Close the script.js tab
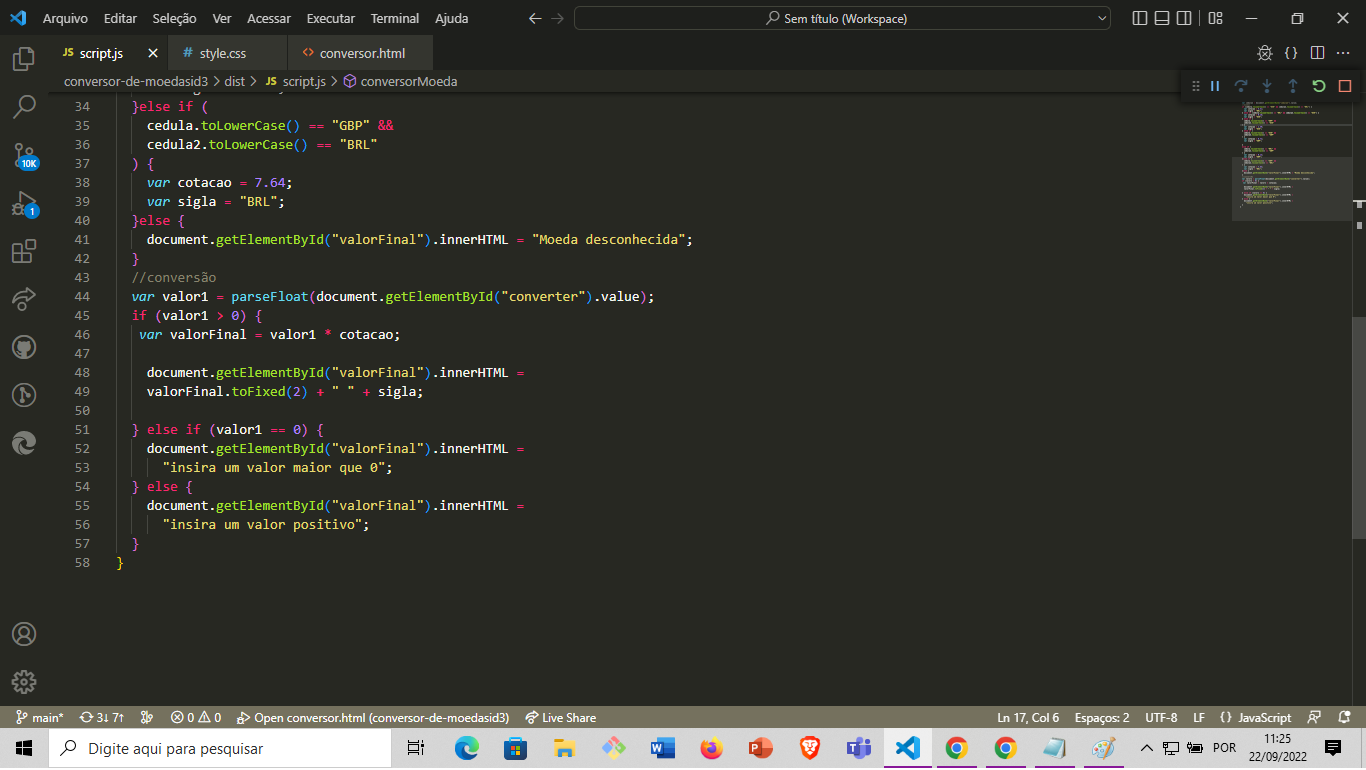Image resolution: width=1366 pixels, height=770 pixels. tap(153, 53)
